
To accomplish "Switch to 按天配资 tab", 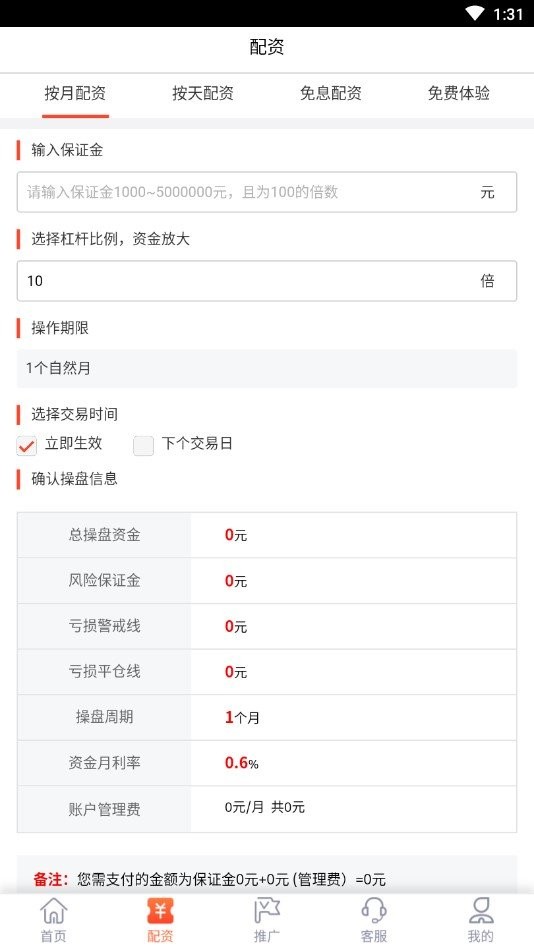I will [203, 93].
